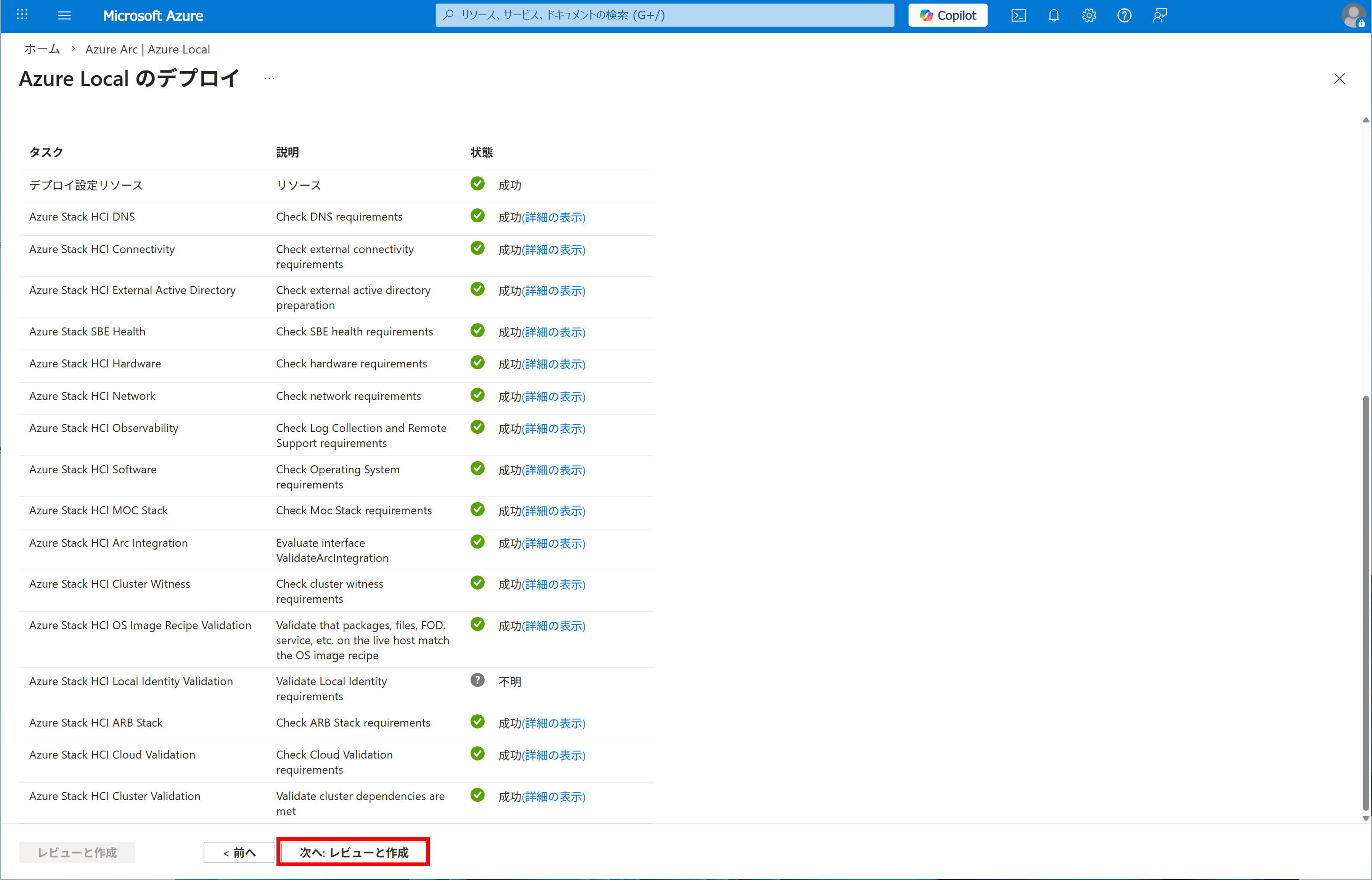Open the Azure portal hamburger menu
This screenshot has width=1372, height=880.
coord(64,15)
